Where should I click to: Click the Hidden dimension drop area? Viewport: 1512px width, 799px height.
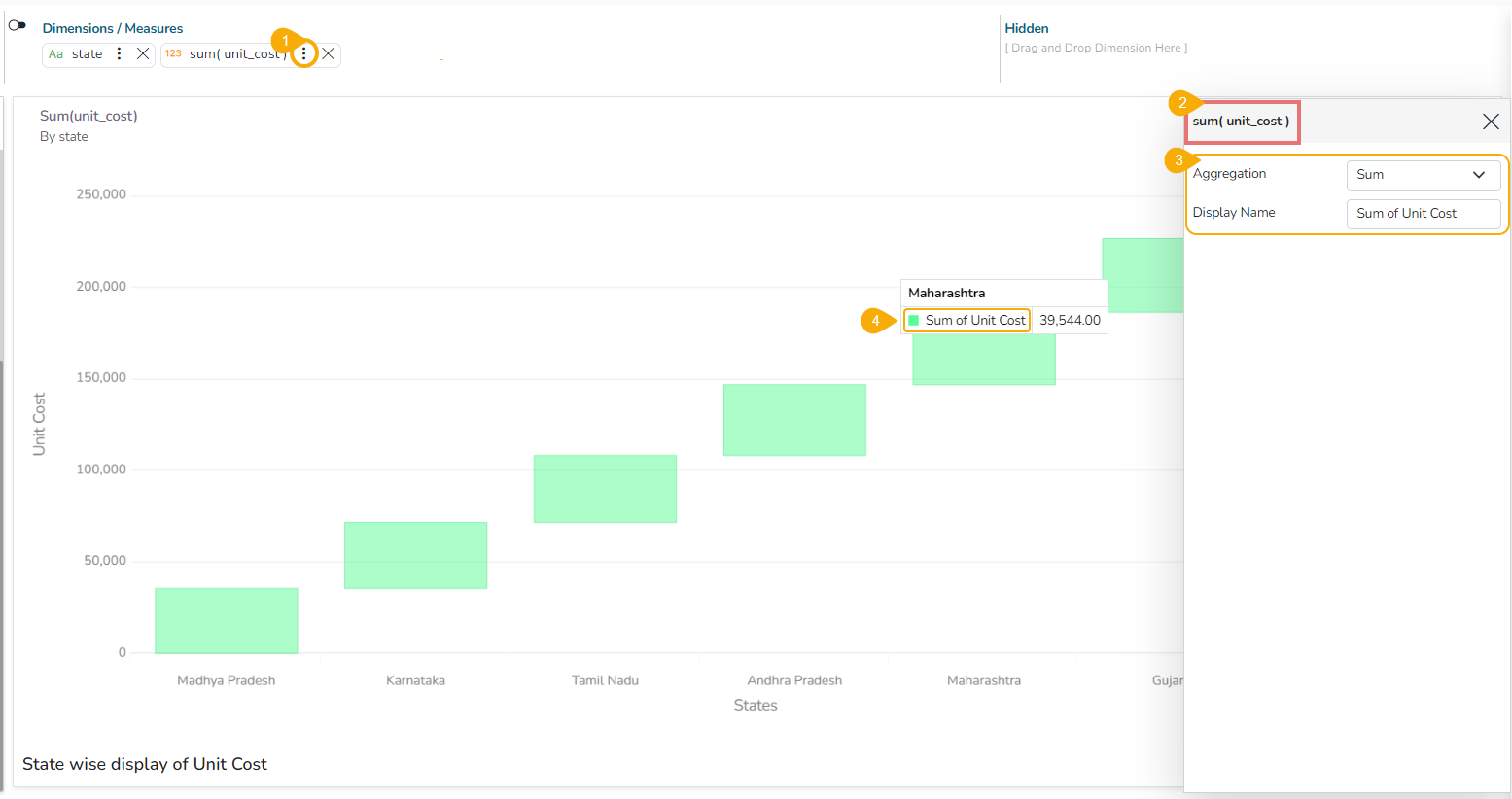tap(1096, 48)
